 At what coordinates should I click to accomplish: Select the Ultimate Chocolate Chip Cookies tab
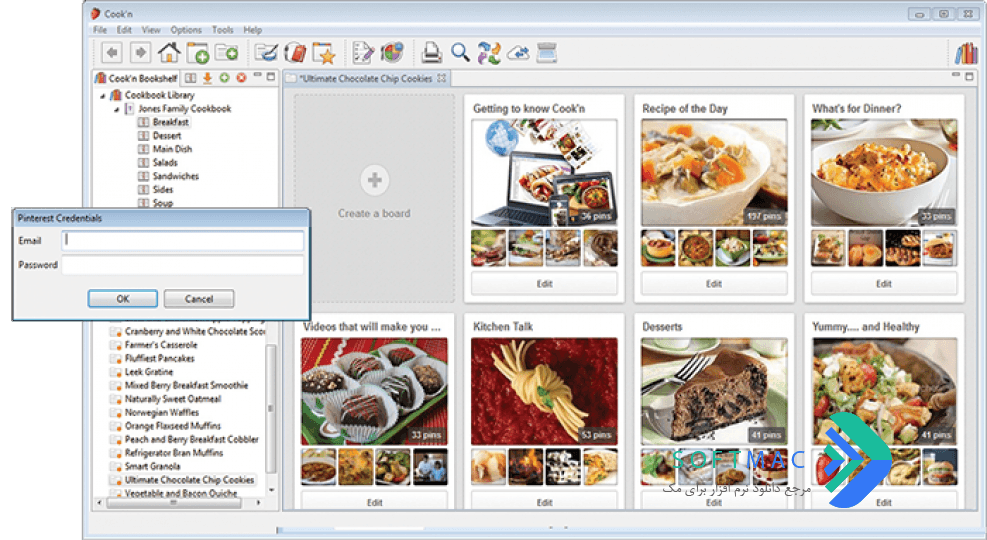click(366, 78)
